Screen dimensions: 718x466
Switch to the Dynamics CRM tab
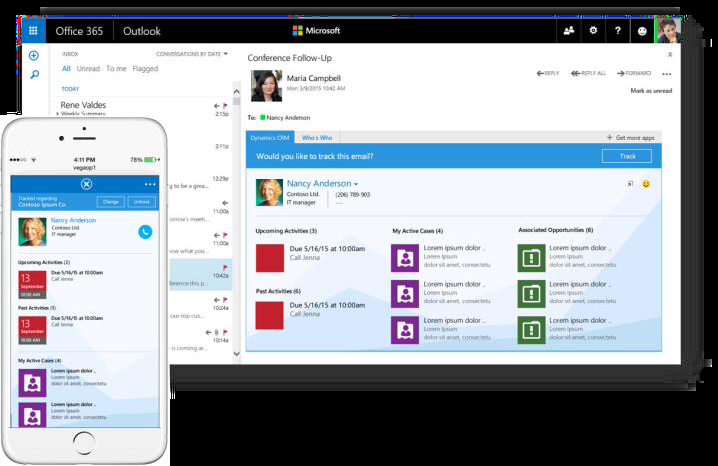[x=270, y=137]
